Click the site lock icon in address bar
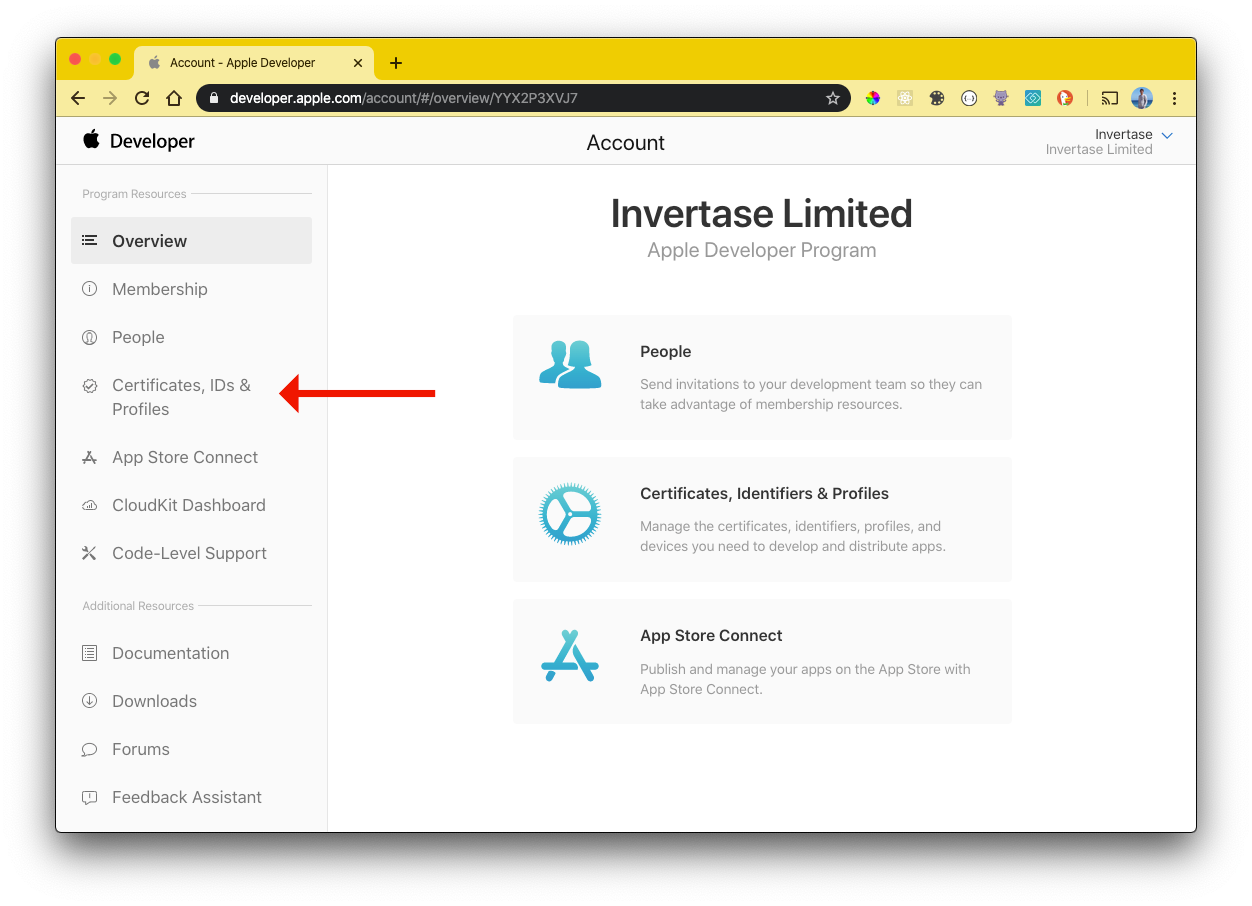This screenshot has height=906, width=1252. tap(213, 98)
